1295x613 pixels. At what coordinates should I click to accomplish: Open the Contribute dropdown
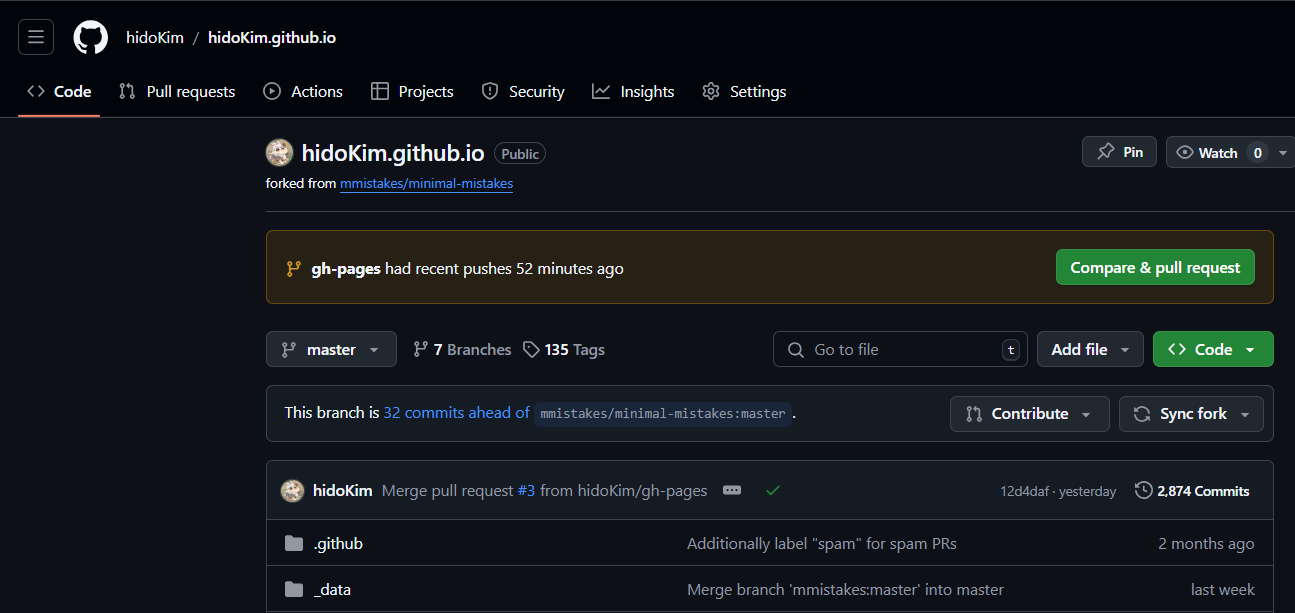click(x=1029, y=413)
